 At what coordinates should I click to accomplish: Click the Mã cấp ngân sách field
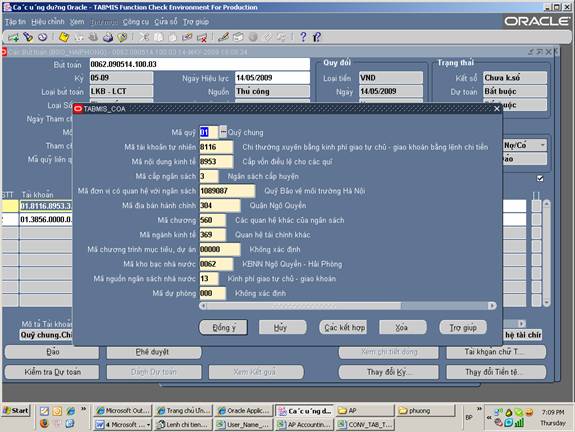pyautogui.click(x=209, y=176)
